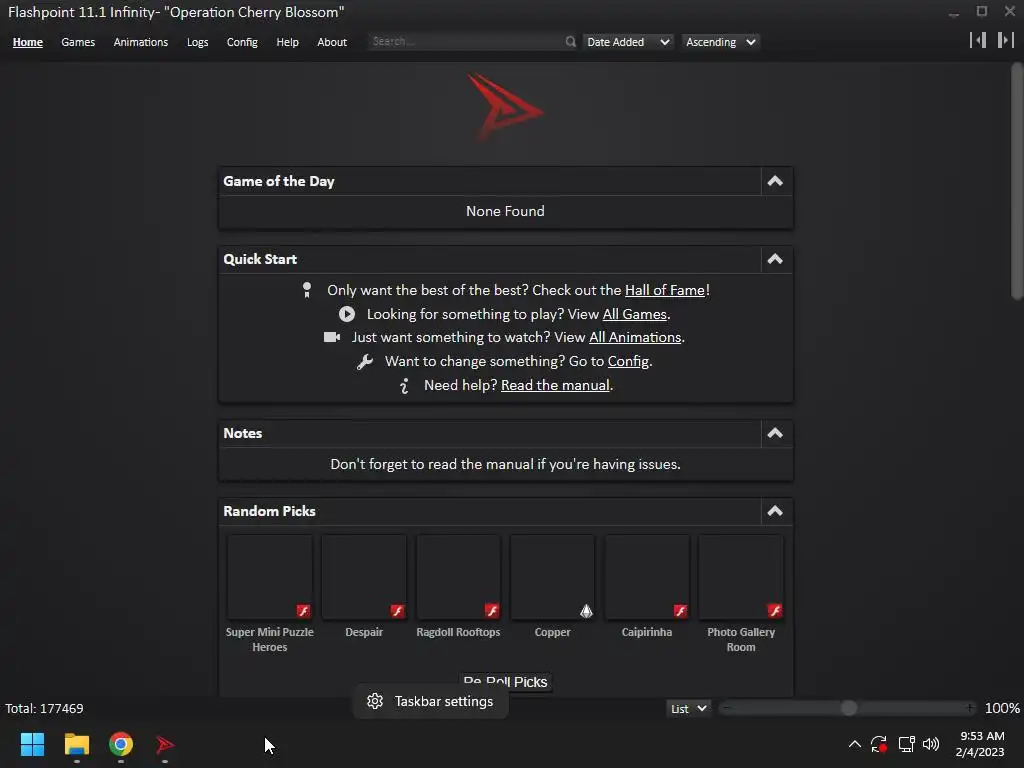This screenshot has height=768, width=1024.
Task: Collapse the Game of the Day section
Action: (775, 181)
